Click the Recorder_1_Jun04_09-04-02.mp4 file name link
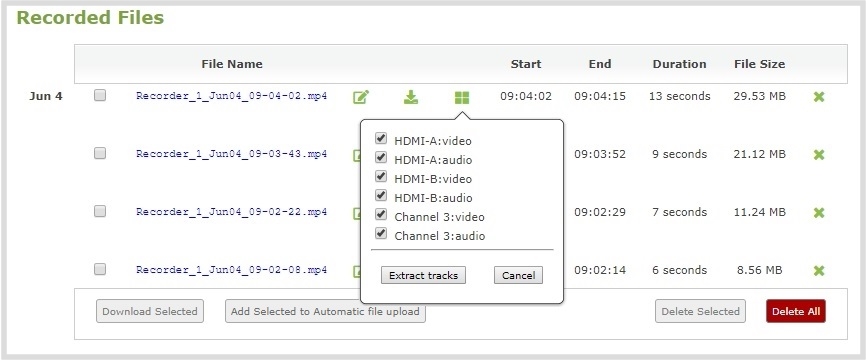Image resolution: width=867 pixels, height=361 pixels. pos(232,96)
